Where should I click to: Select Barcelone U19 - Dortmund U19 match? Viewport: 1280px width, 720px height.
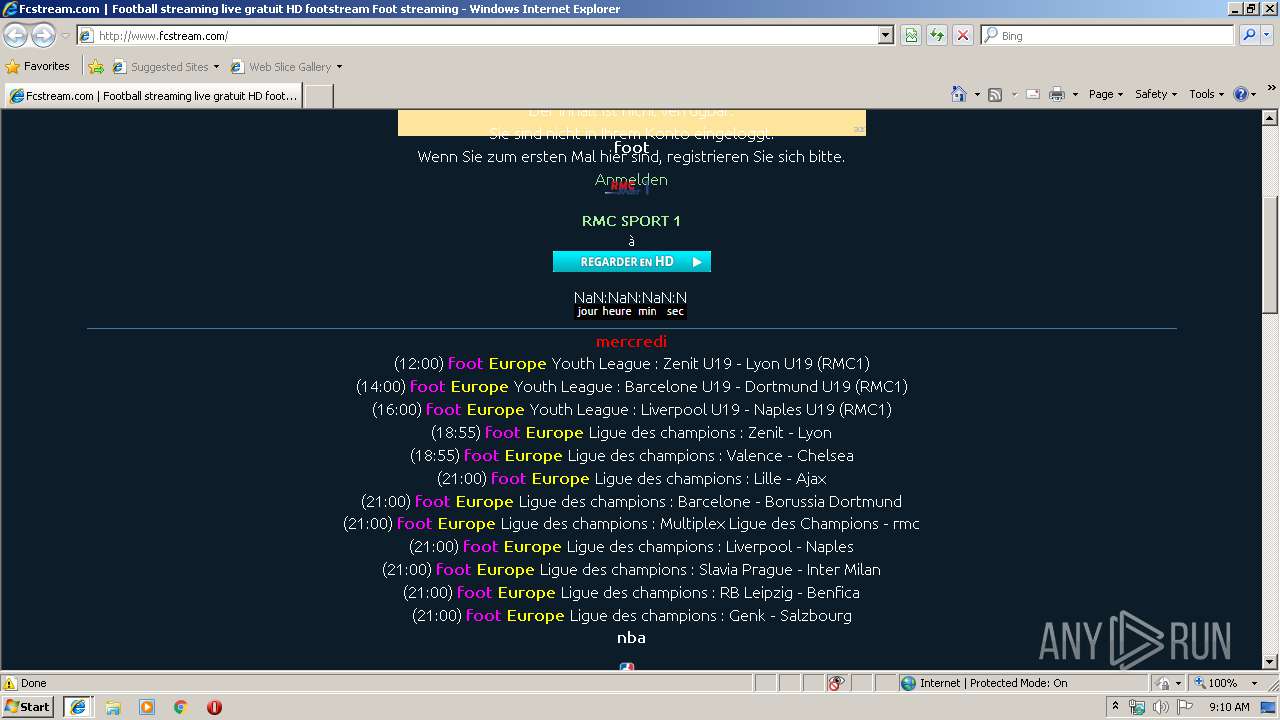tap(632, 387)
